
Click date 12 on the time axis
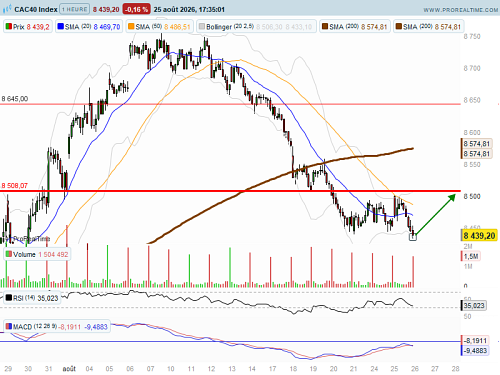click(211, 369)
